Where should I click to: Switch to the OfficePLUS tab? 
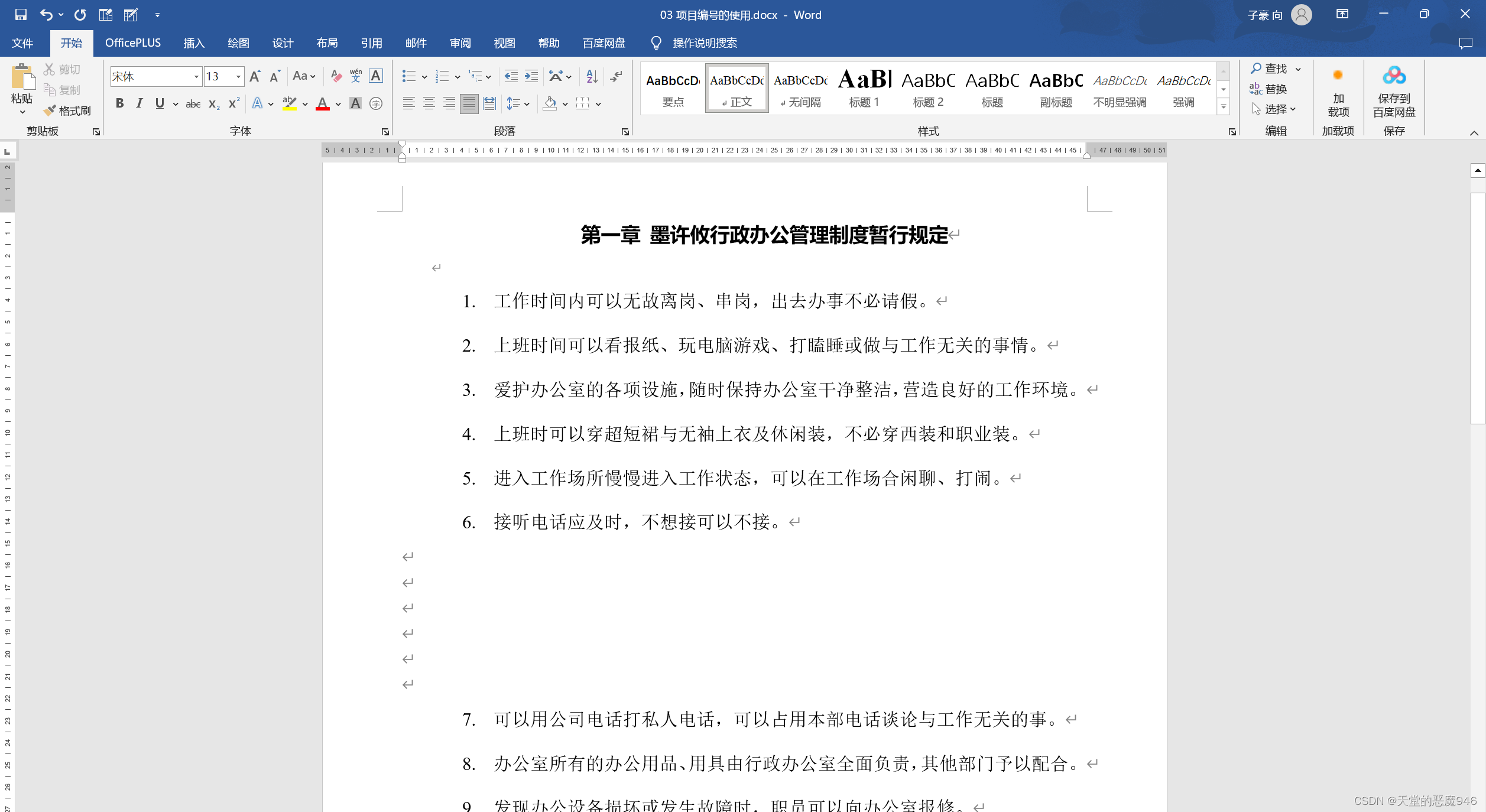click(x=133, y=43)
